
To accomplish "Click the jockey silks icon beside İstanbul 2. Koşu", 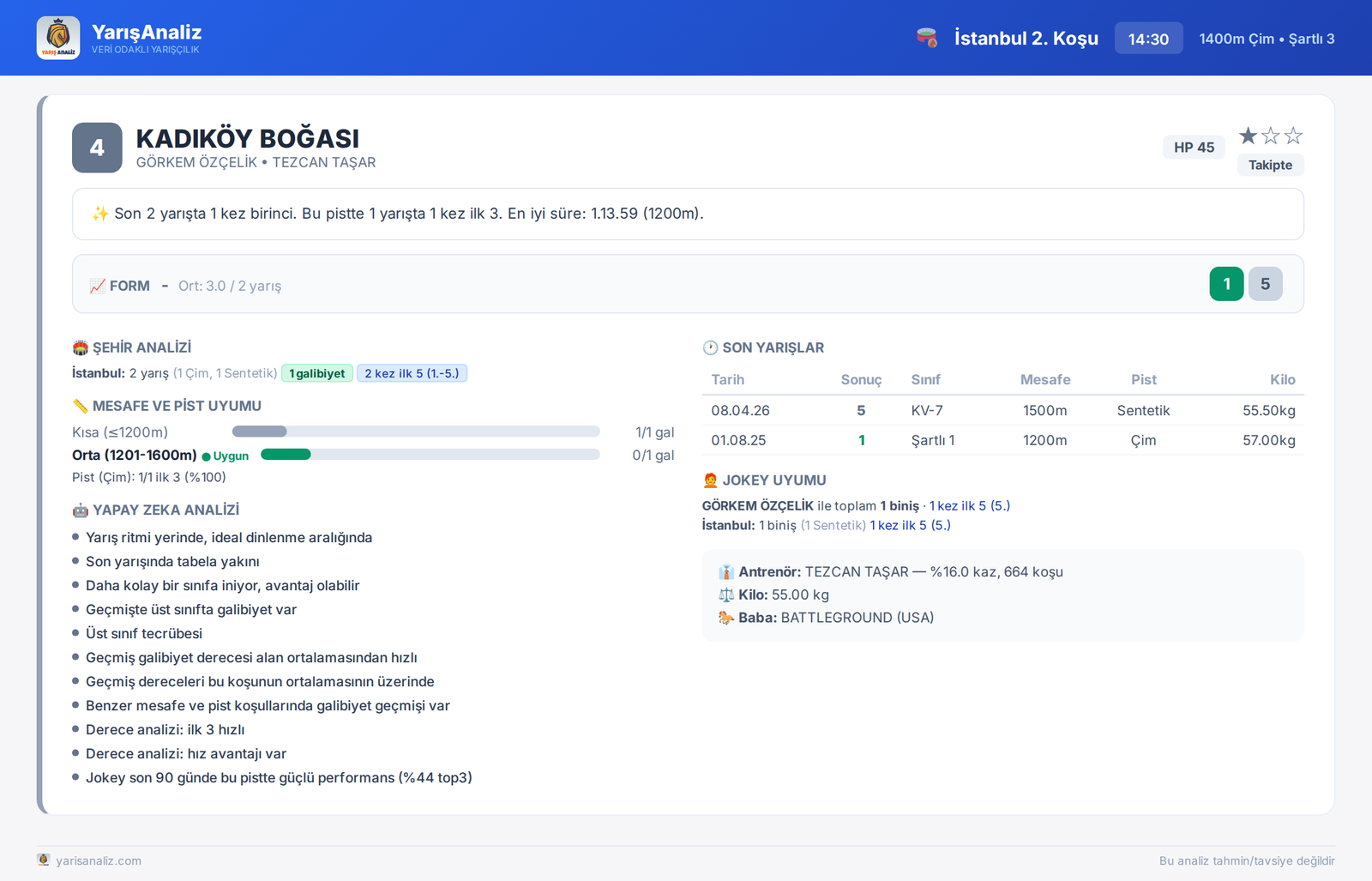I will tap(927, 38).
